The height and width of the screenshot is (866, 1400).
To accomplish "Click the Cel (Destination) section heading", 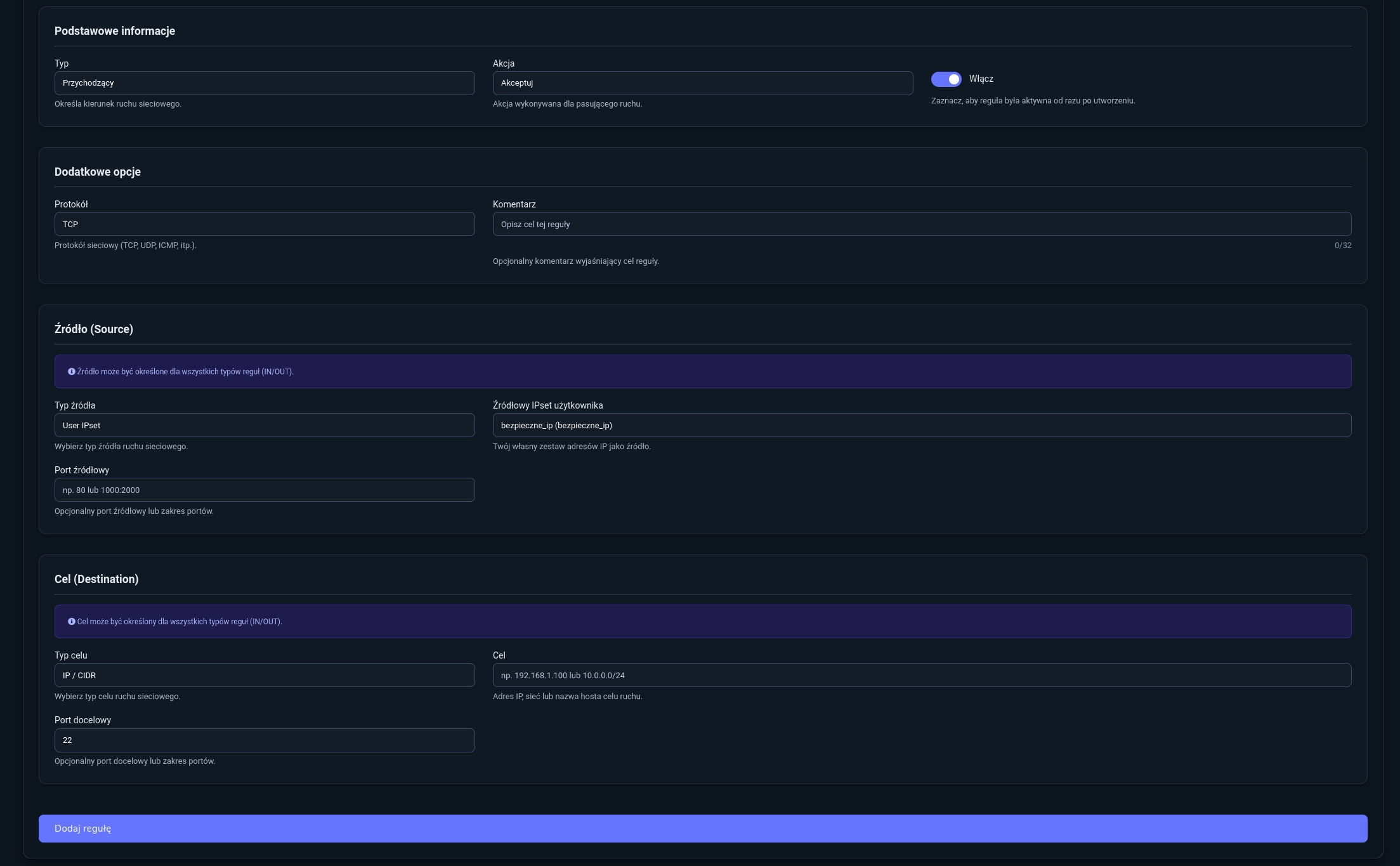I will (x=96, y=579).
